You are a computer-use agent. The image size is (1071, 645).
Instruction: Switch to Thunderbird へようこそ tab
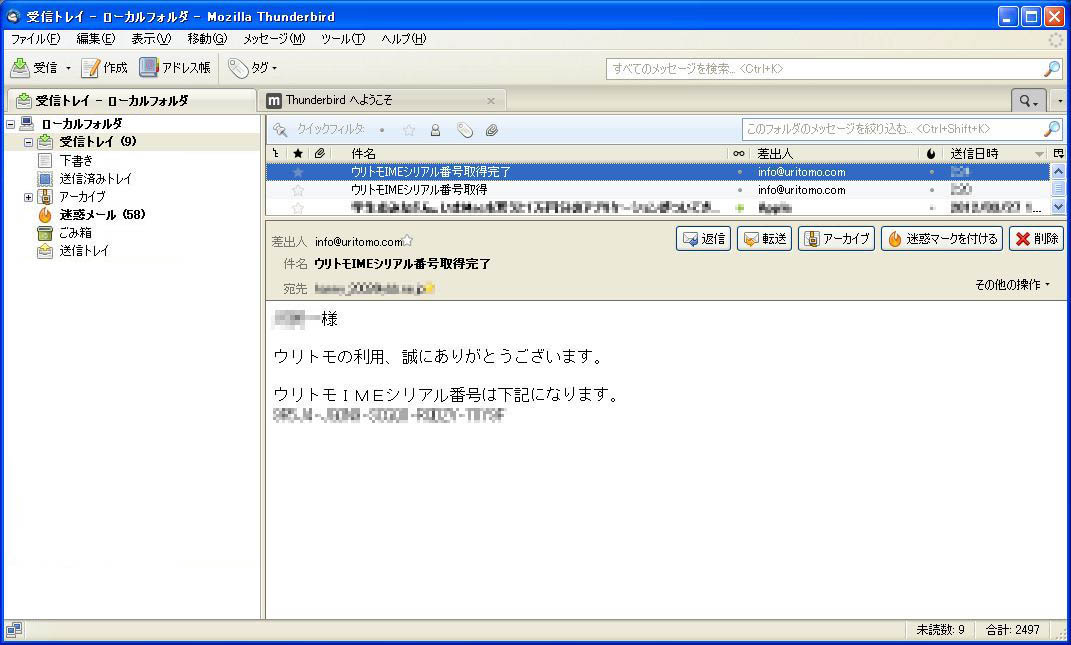click(x=380, y=100)
